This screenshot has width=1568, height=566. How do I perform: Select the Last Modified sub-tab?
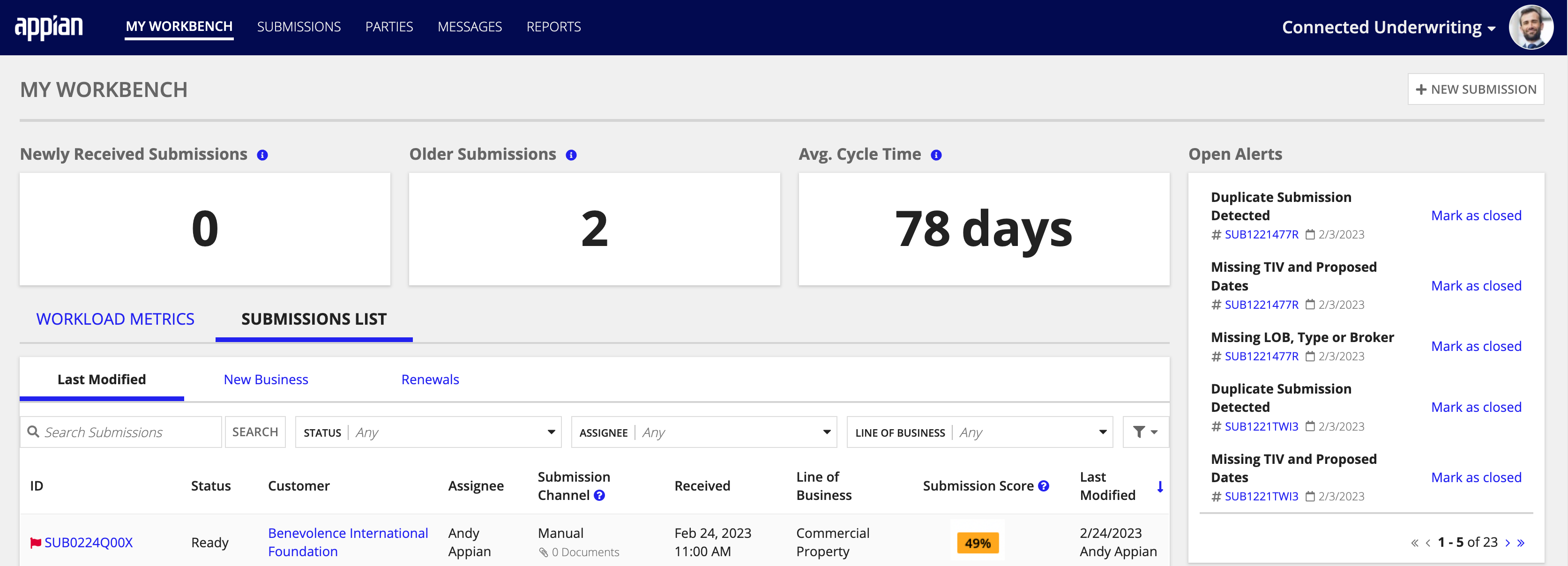102,380
